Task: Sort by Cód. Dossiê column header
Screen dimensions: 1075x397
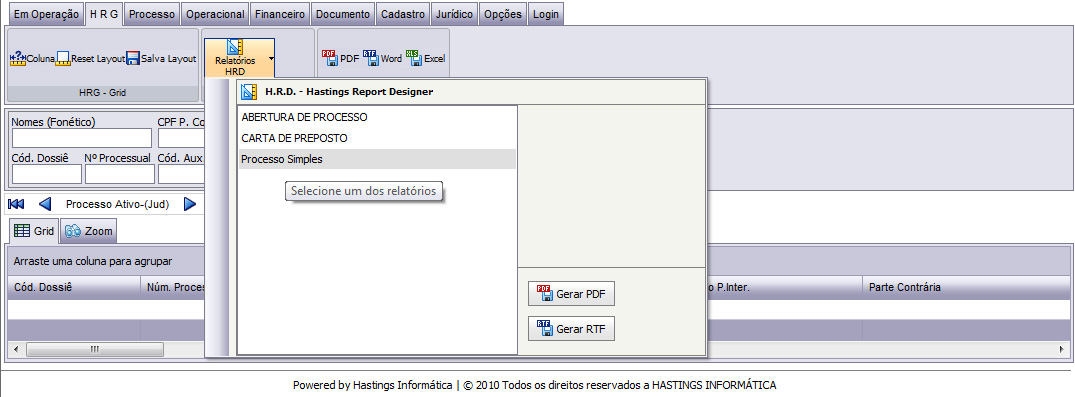Action: pyautogui.click(x=74, y=287)
